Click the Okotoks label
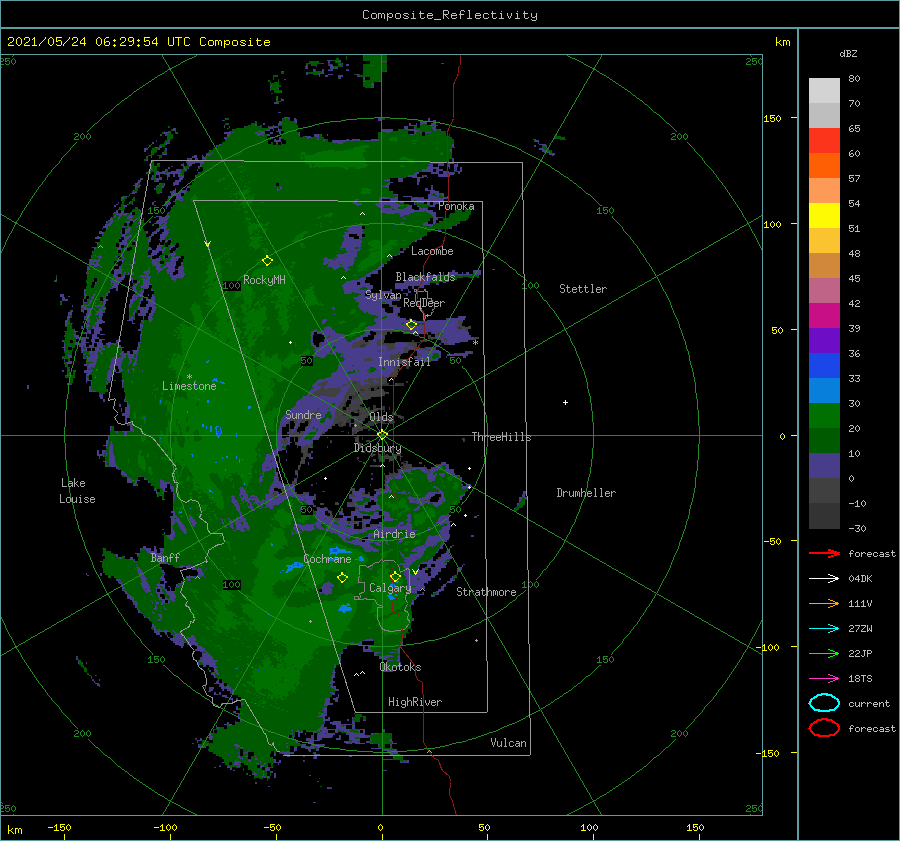 tap(400, 667)
